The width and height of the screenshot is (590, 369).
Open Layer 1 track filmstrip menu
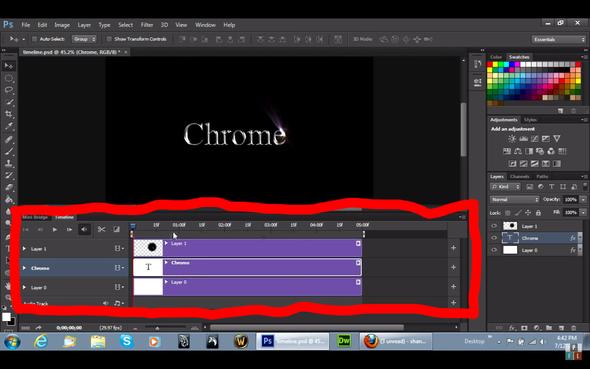point(119,249)
